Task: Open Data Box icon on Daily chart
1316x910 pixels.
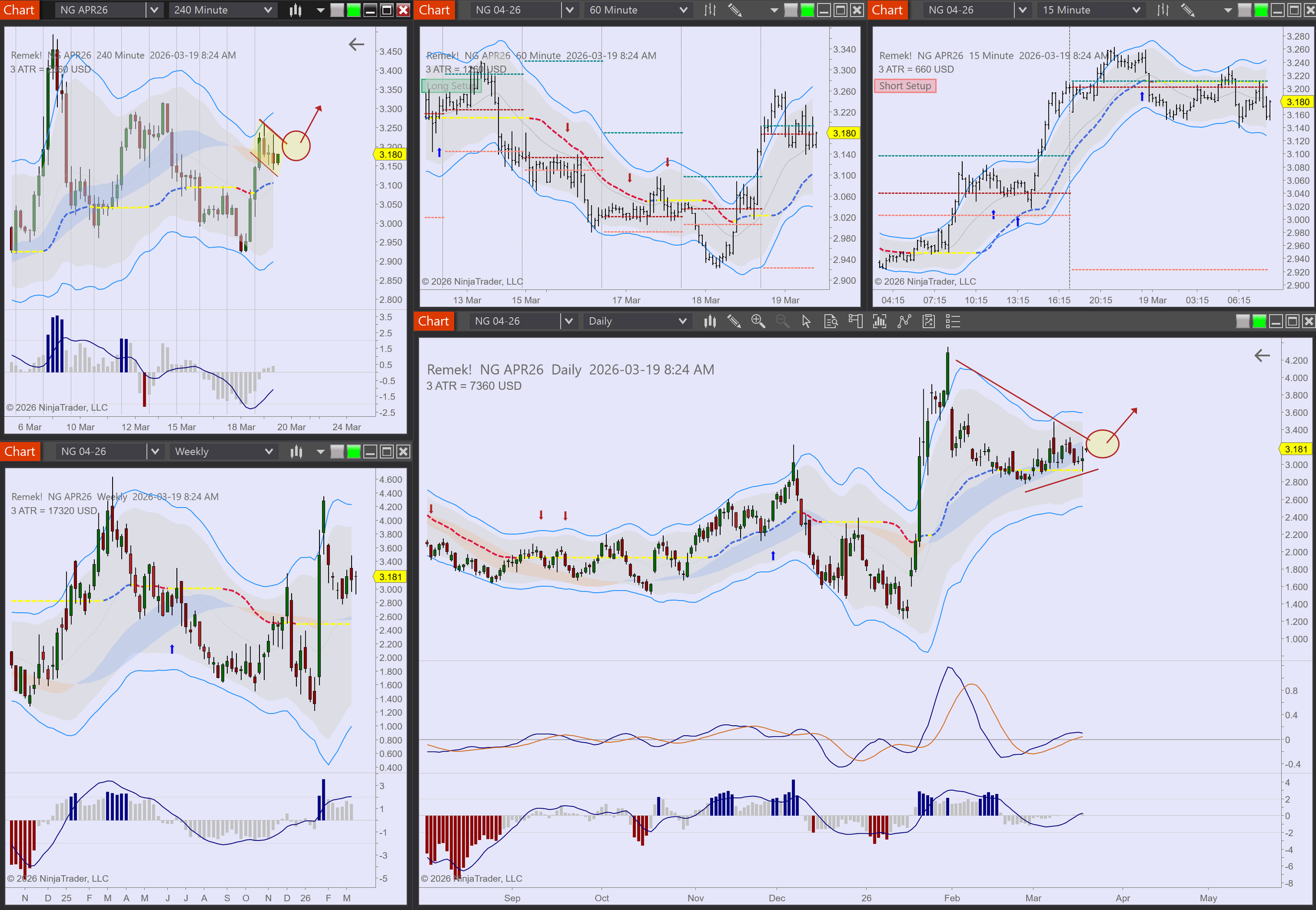Action: [x=831, y=321]
